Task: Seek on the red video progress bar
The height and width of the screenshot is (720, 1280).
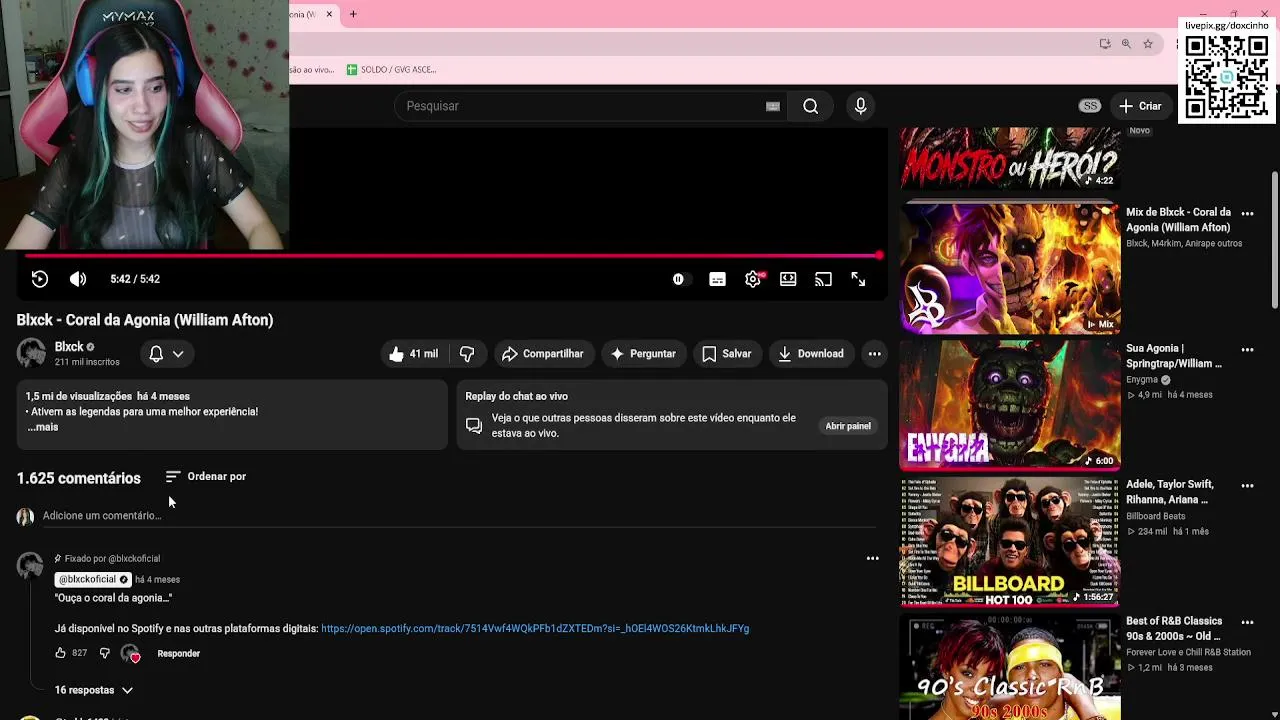Action: click(x=452, y=256)
